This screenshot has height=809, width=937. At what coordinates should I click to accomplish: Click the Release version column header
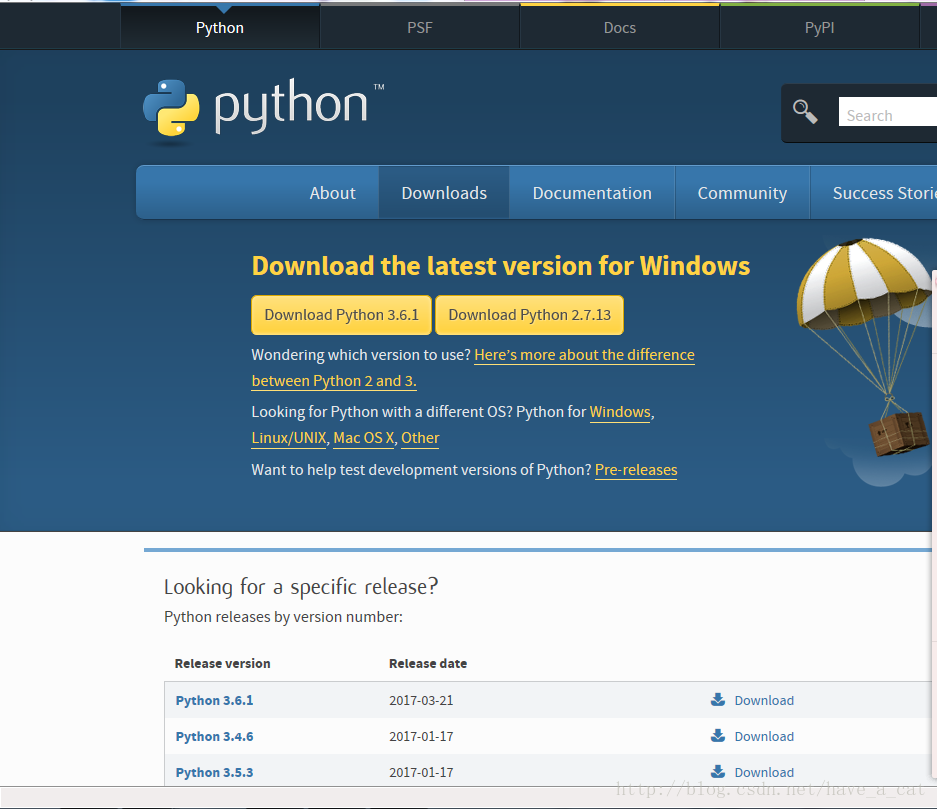click(x=222, y=663)
